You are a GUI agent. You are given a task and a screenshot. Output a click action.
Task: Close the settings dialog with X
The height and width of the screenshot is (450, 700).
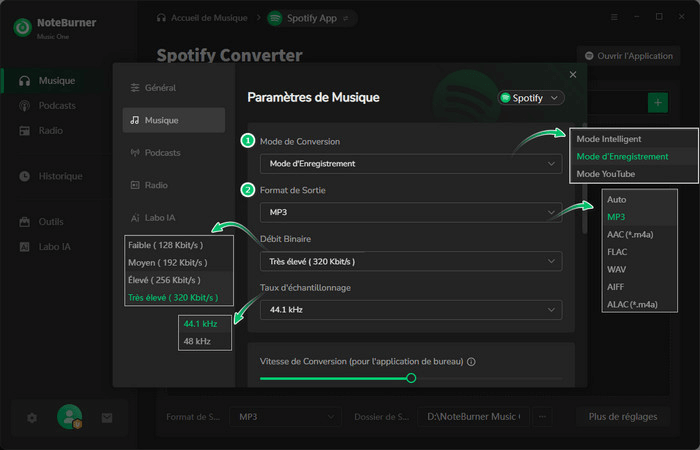tap(573, 75)
